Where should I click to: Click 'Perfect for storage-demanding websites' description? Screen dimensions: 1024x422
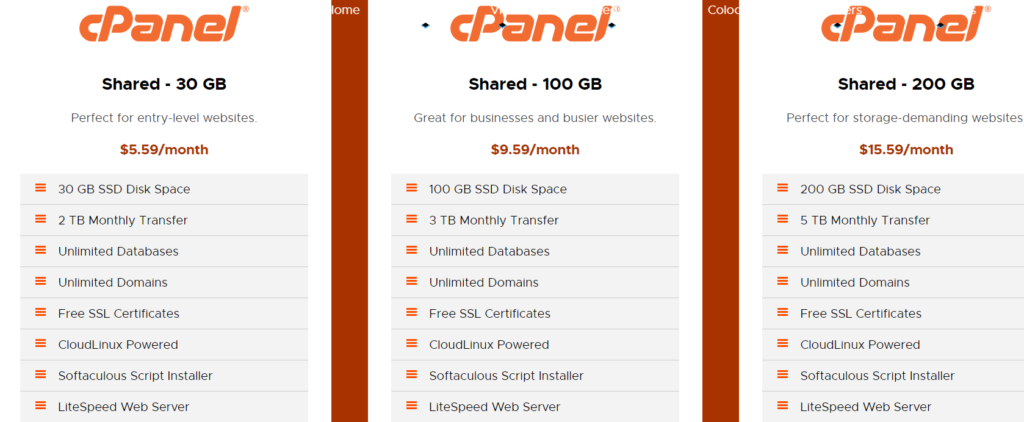904,118
